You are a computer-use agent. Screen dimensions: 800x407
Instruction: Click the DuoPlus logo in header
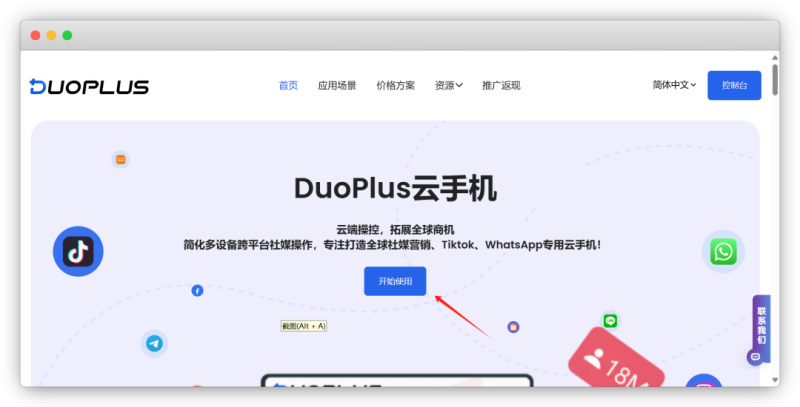(89, 86)
